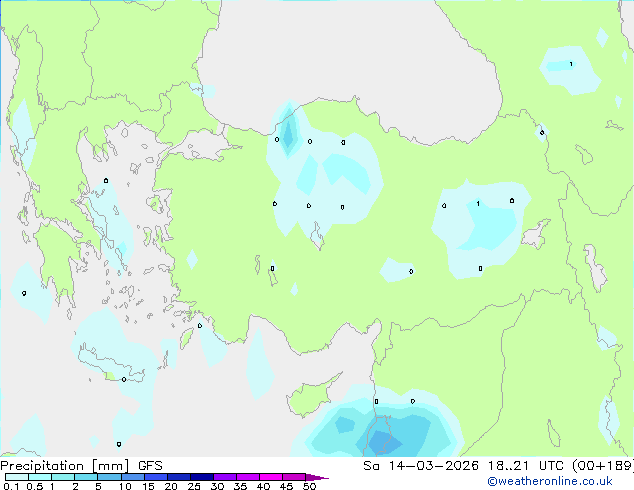This screenshot has width=634, height=490.
Task: Click the over-50 arrow tip of legend
Action: pyautogui.click(x=317, y=477)
